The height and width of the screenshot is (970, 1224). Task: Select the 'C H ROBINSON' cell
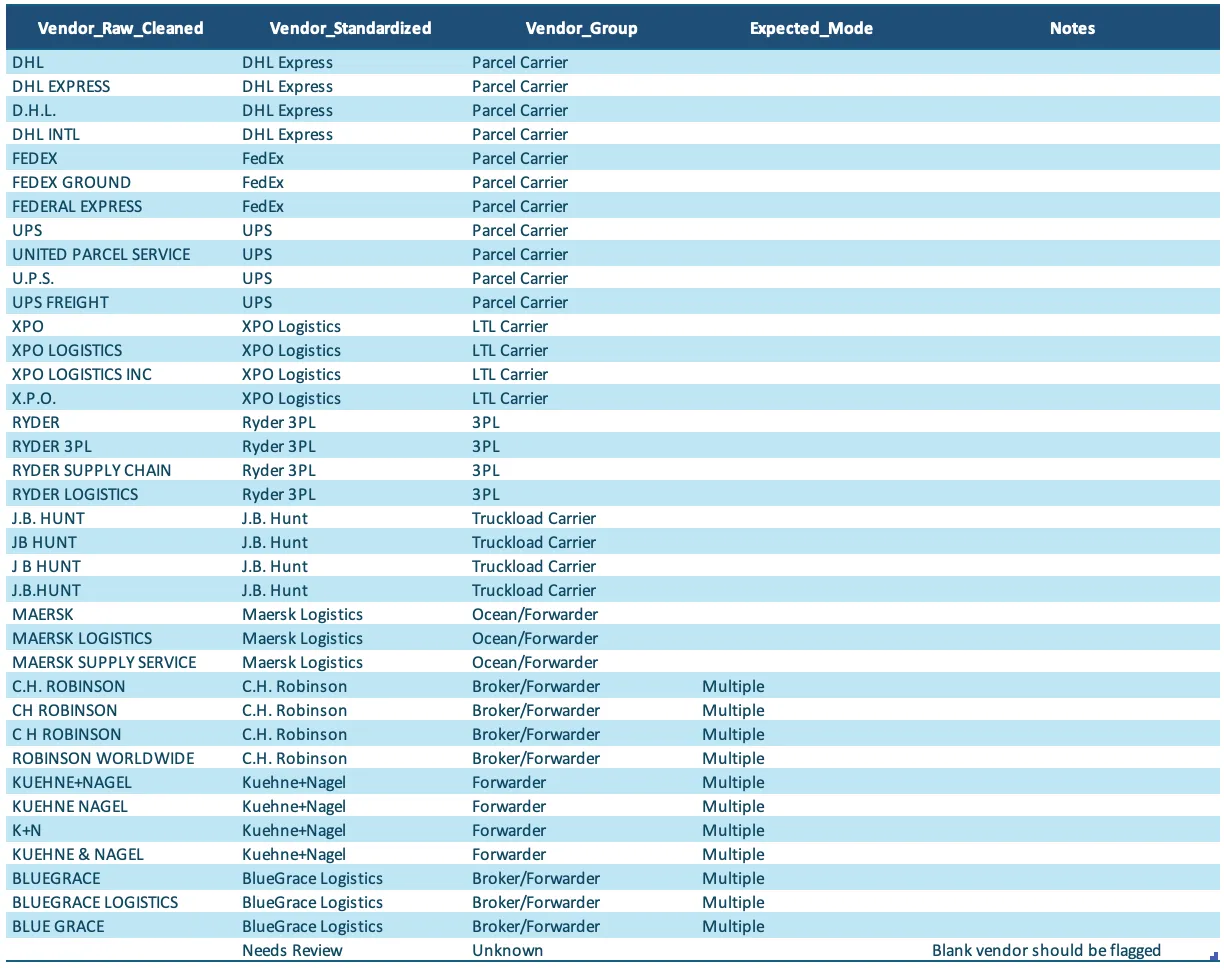121,734
